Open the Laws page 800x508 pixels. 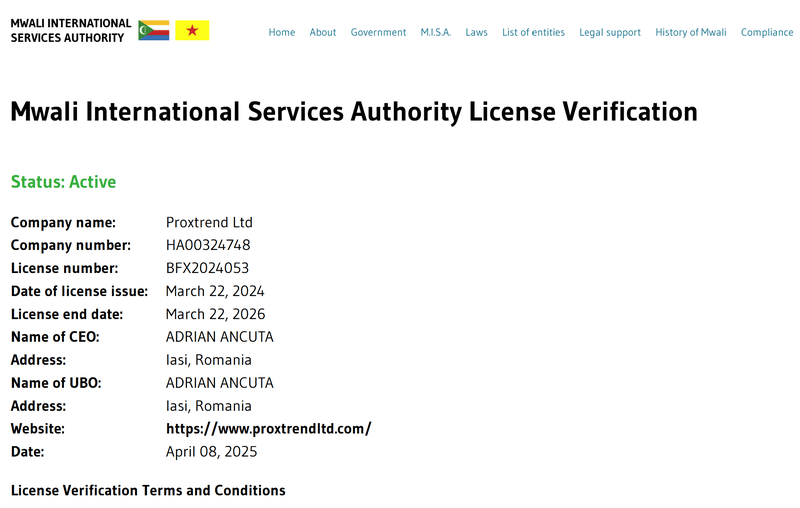pyautogui.click(x=476, y=32)
